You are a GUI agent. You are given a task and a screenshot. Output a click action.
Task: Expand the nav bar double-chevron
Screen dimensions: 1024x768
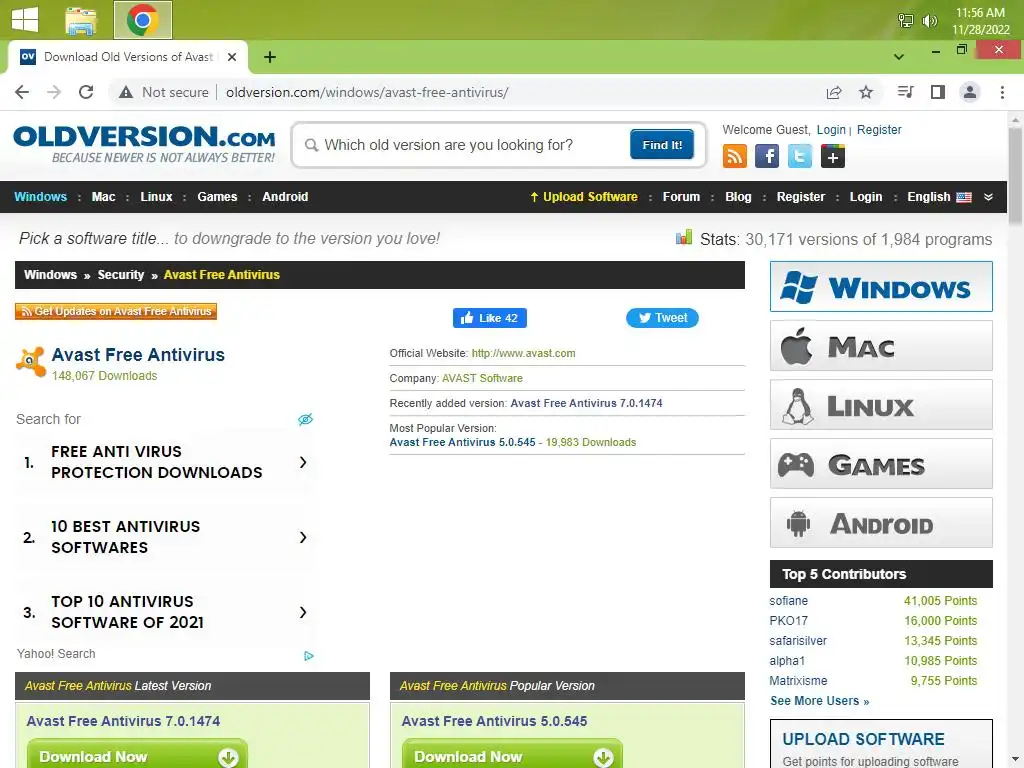[x=988, y=197]
